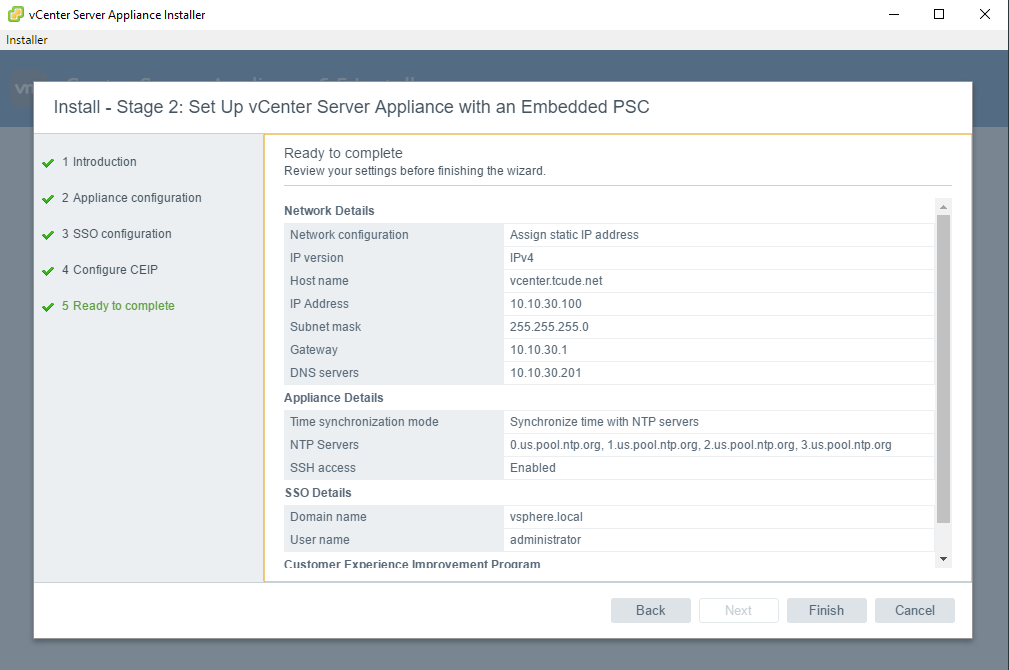Click the 'NTP Servers' label
The height and width of the screenshot is (670, 1009).
click(324, 445)
